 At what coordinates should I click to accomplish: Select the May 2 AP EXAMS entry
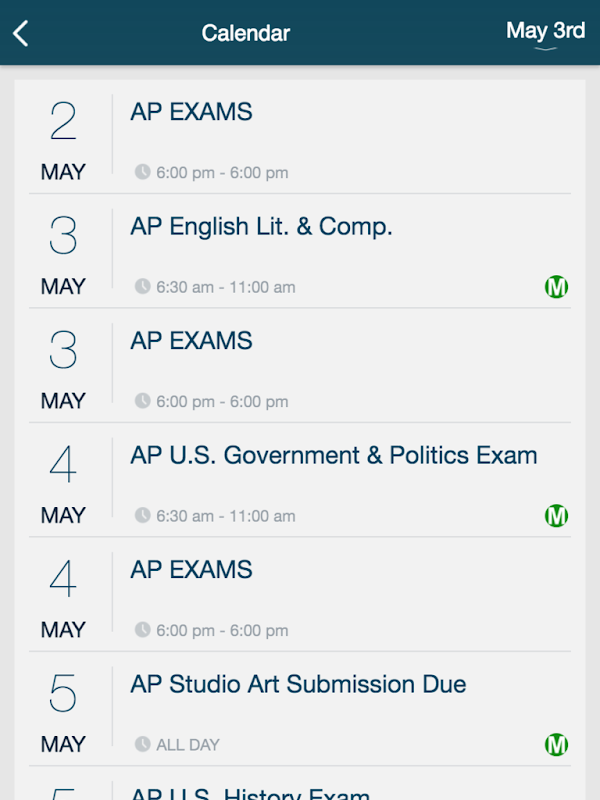[191, 112]
